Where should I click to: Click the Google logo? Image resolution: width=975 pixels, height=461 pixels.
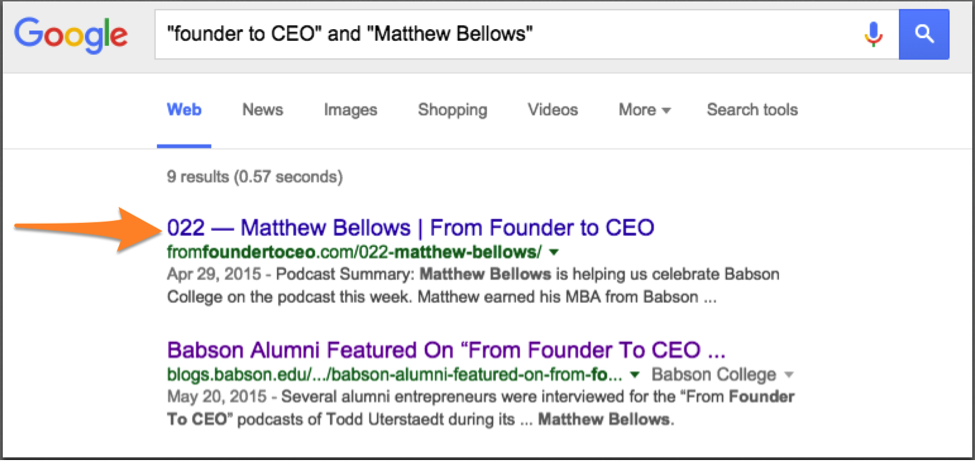point(70,35)
